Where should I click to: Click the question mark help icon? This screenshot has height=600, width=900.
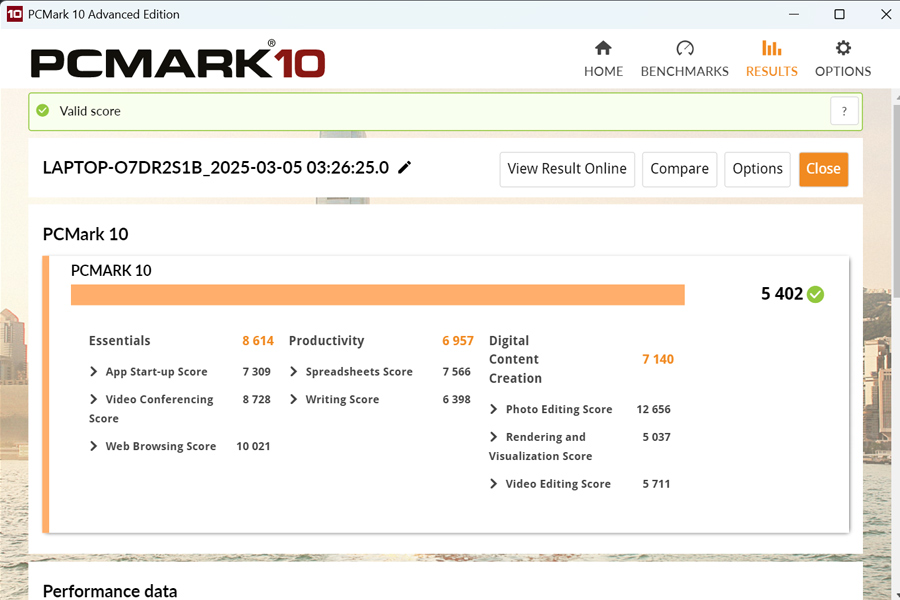coord(844,111)
